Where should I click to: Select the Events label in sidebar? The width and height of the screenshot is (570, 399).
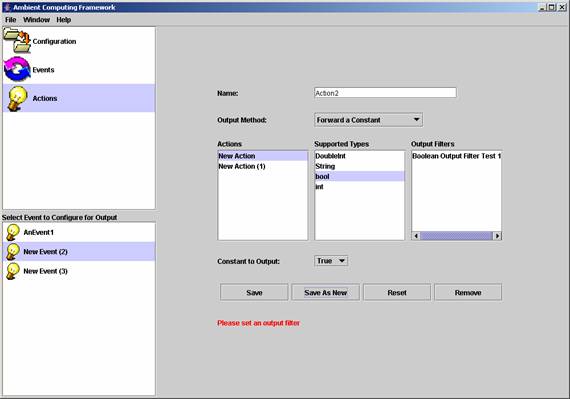tap(43, 70)
